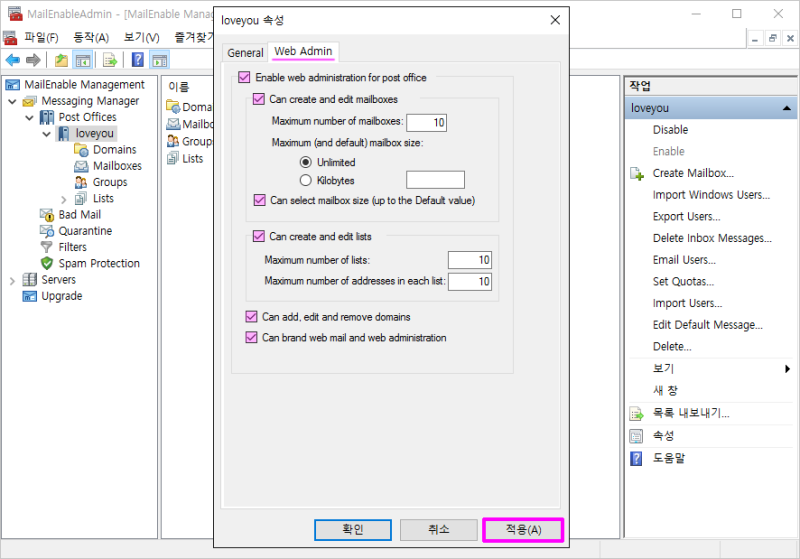Click the 적용(A) apply button

(523, 530)
